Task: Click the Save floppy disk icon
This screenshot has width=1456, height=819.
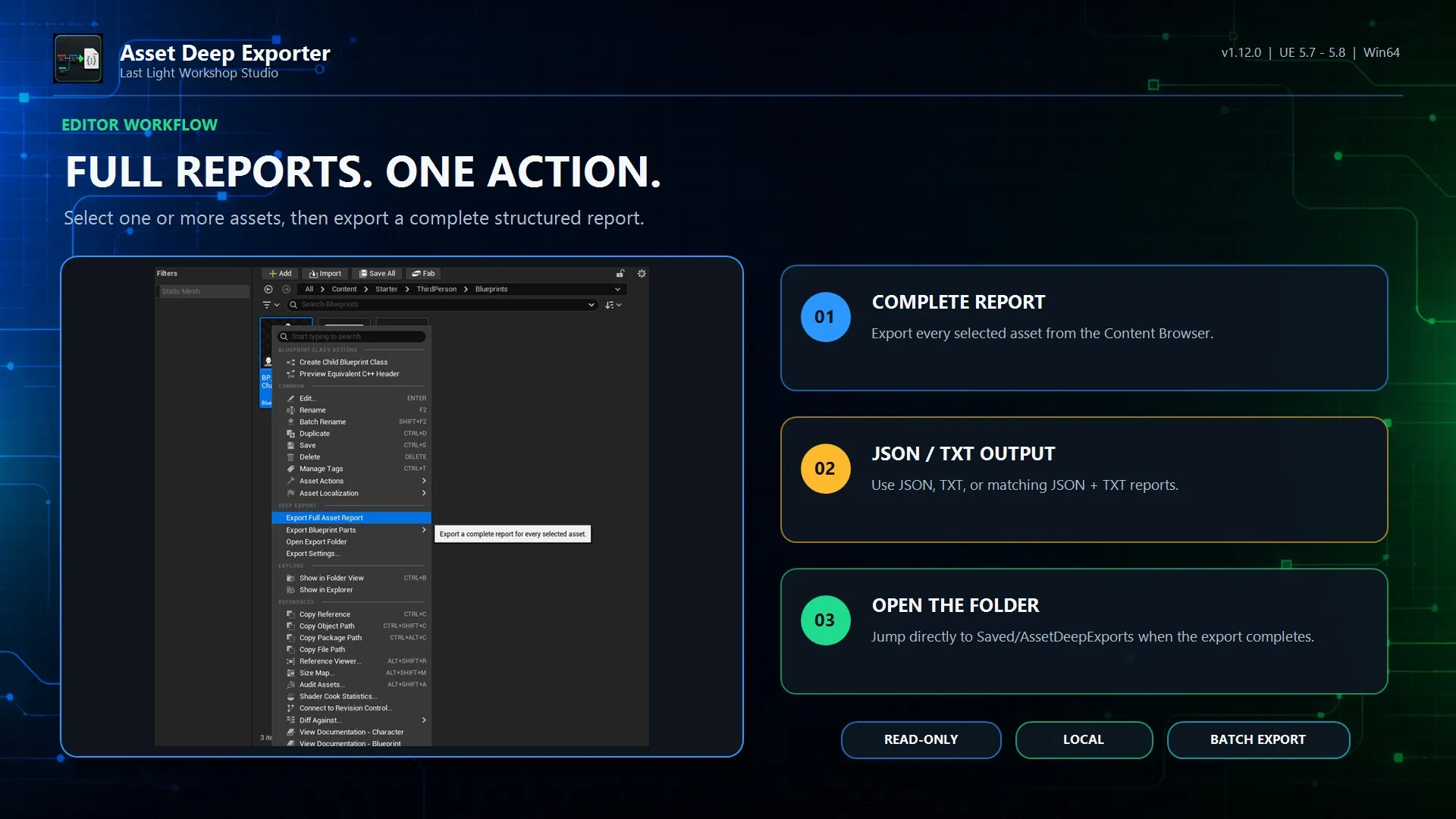Action: pyautogui.click(x=290, y=445)
